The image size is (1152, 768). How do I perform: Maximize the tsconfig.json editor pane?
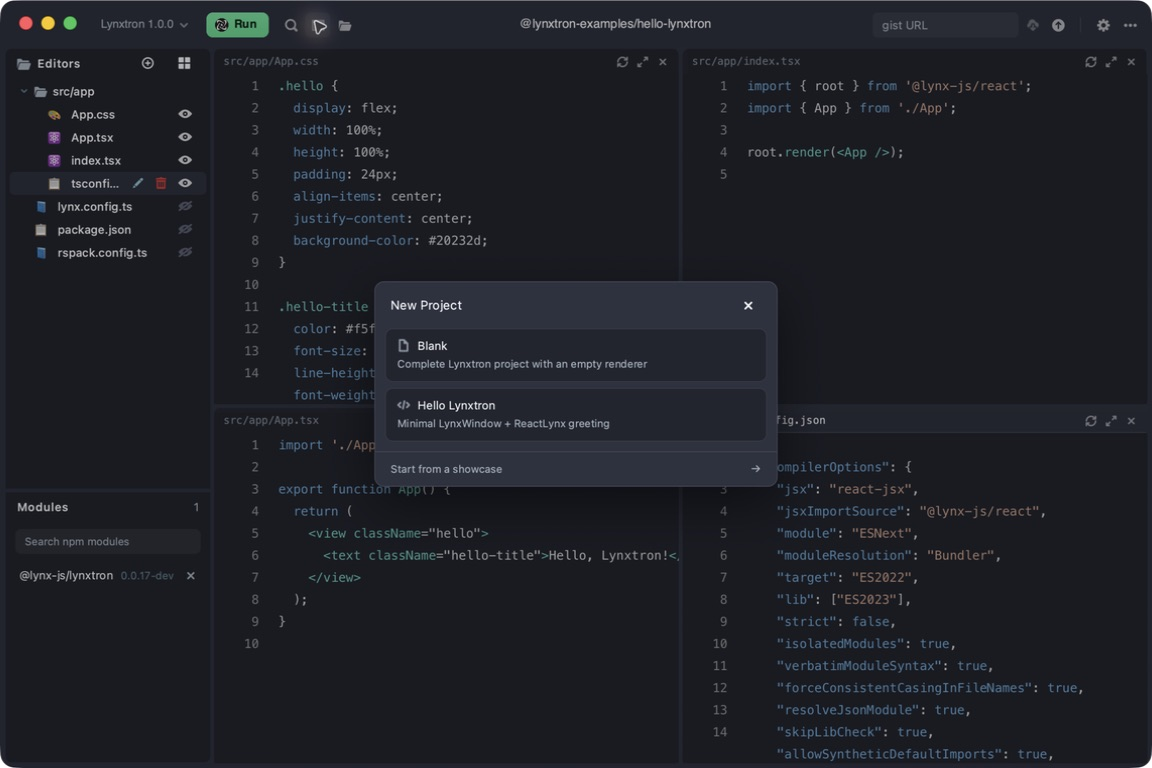point(1111,420)
